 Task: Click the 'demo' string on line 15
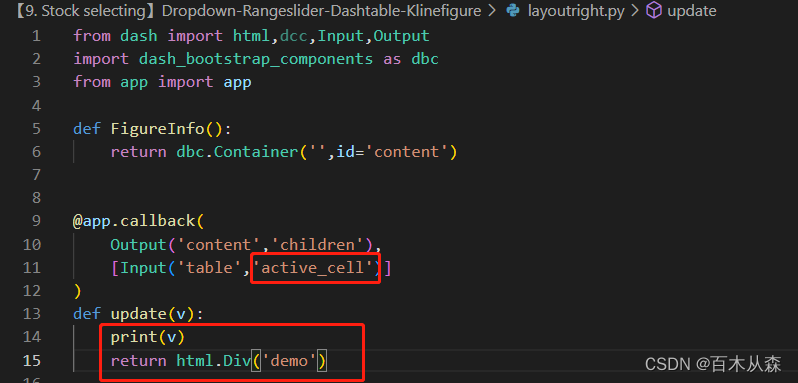[289, 361]
